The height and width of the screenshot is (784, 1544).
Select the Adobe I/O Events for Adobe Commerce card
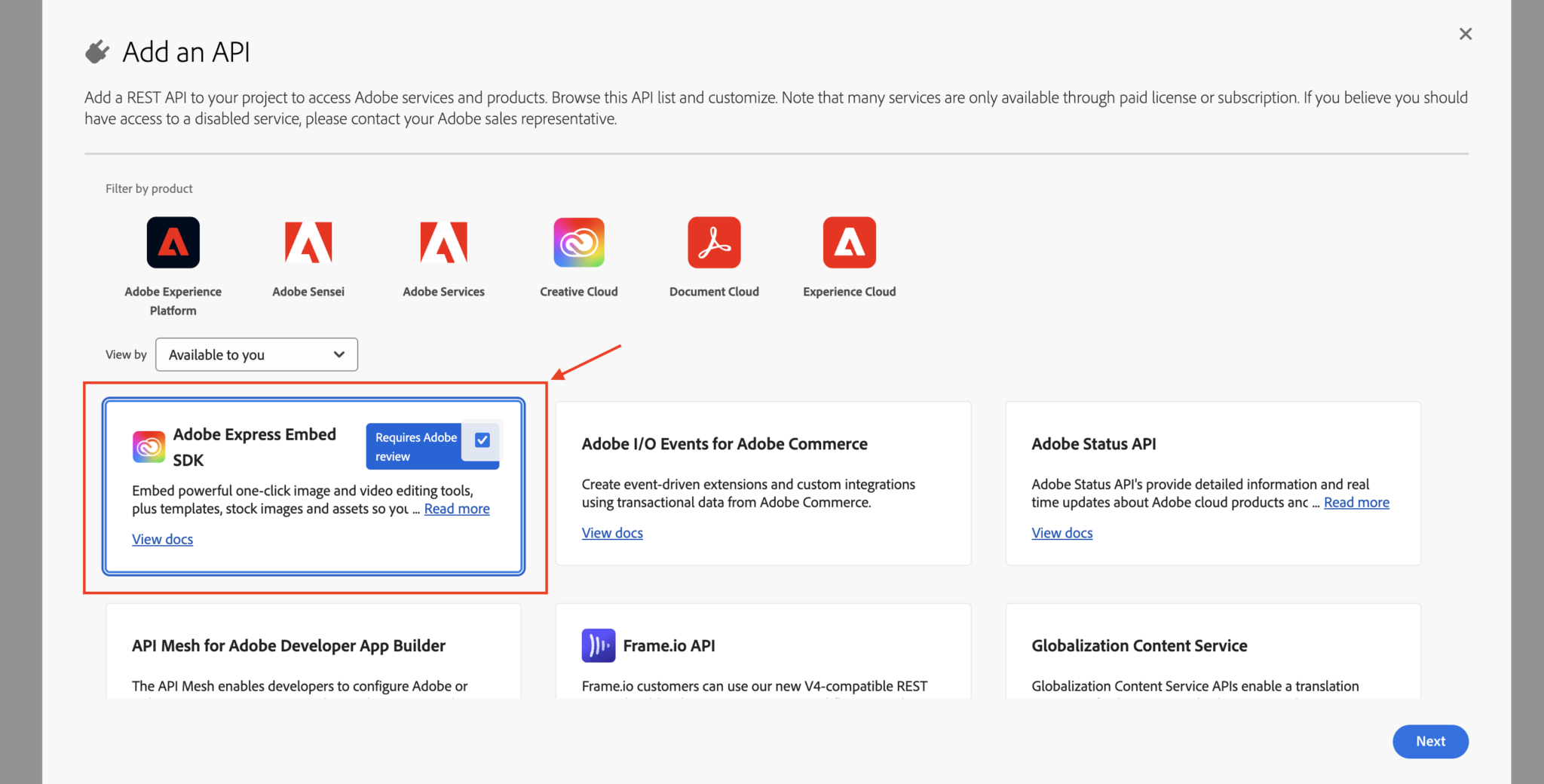[763, 483]
